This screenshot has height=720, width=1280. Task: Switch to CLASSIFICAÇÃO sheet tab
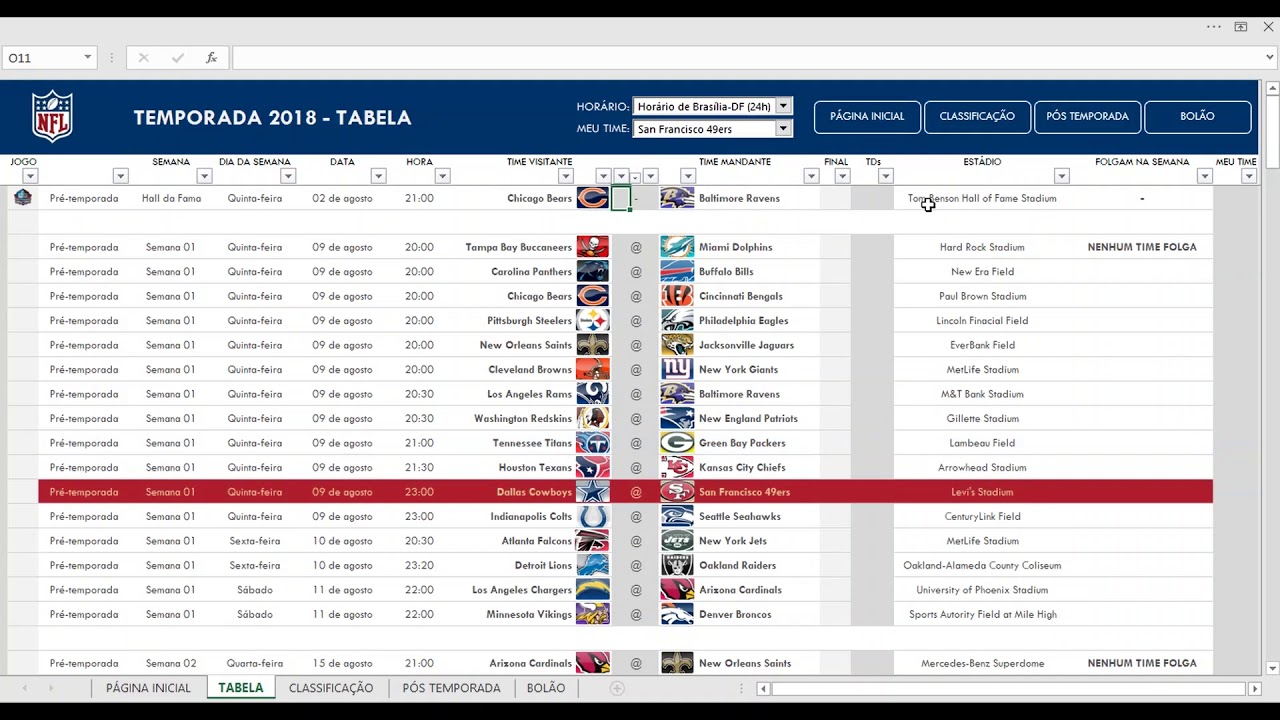[331, 688]
